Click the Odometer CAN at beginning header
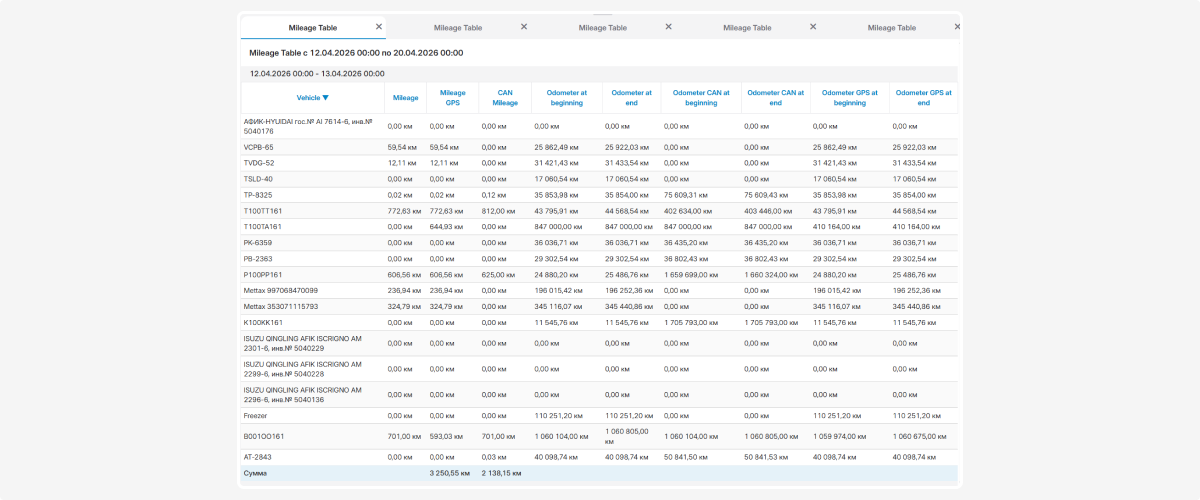 (701, 98)
